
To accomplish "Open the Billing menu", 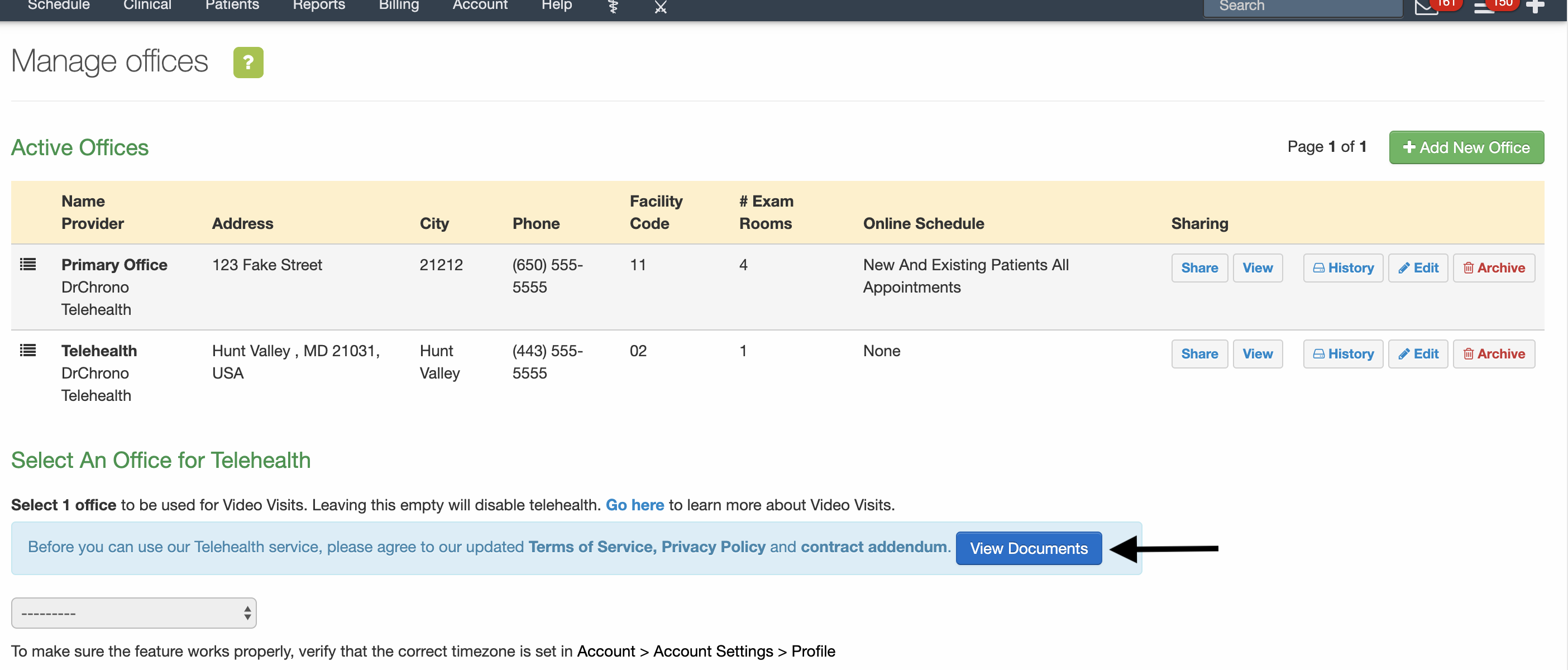I will tap(399, 6).
